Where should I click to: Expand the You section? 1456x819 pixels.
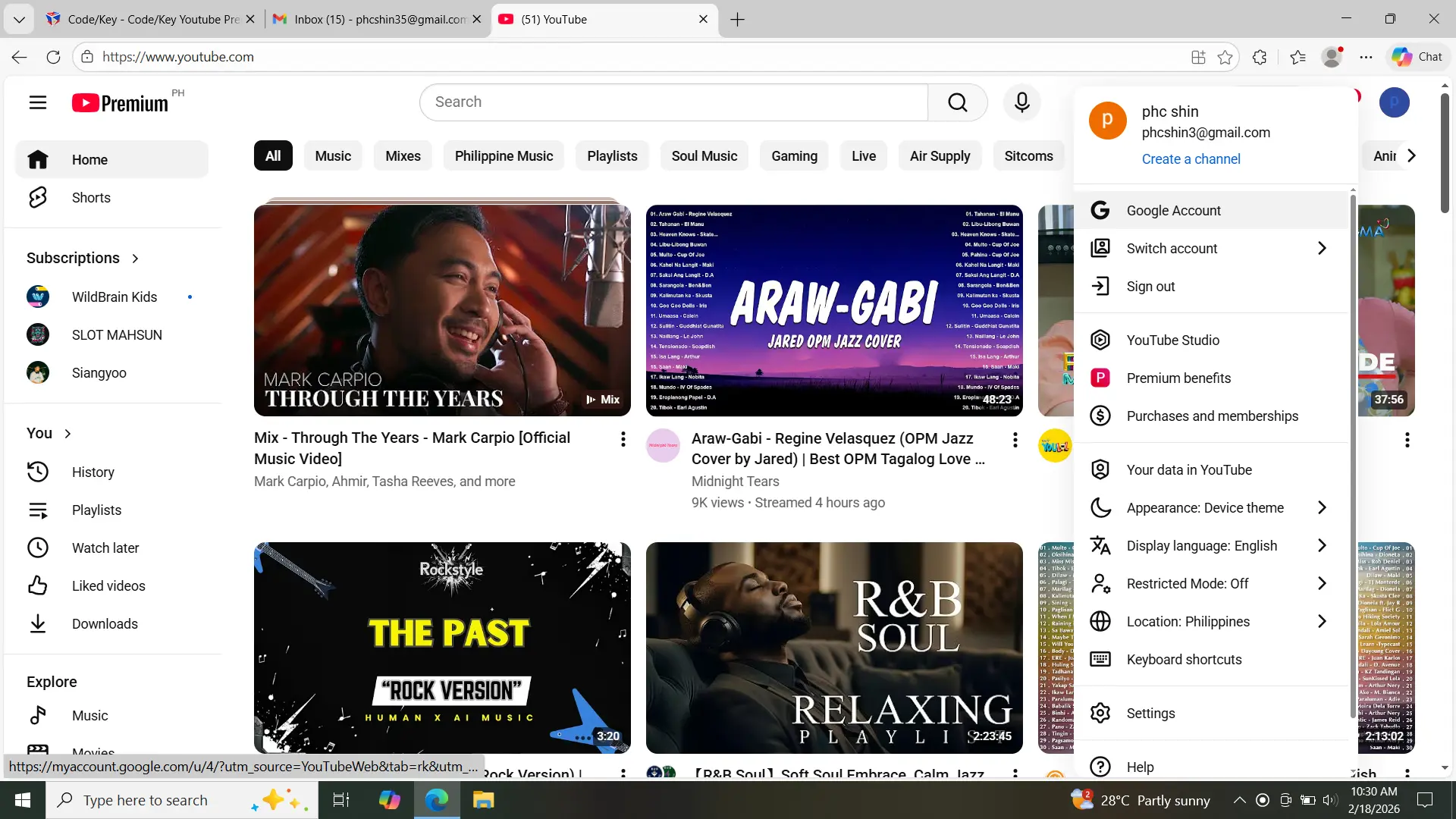coord(49,434)
